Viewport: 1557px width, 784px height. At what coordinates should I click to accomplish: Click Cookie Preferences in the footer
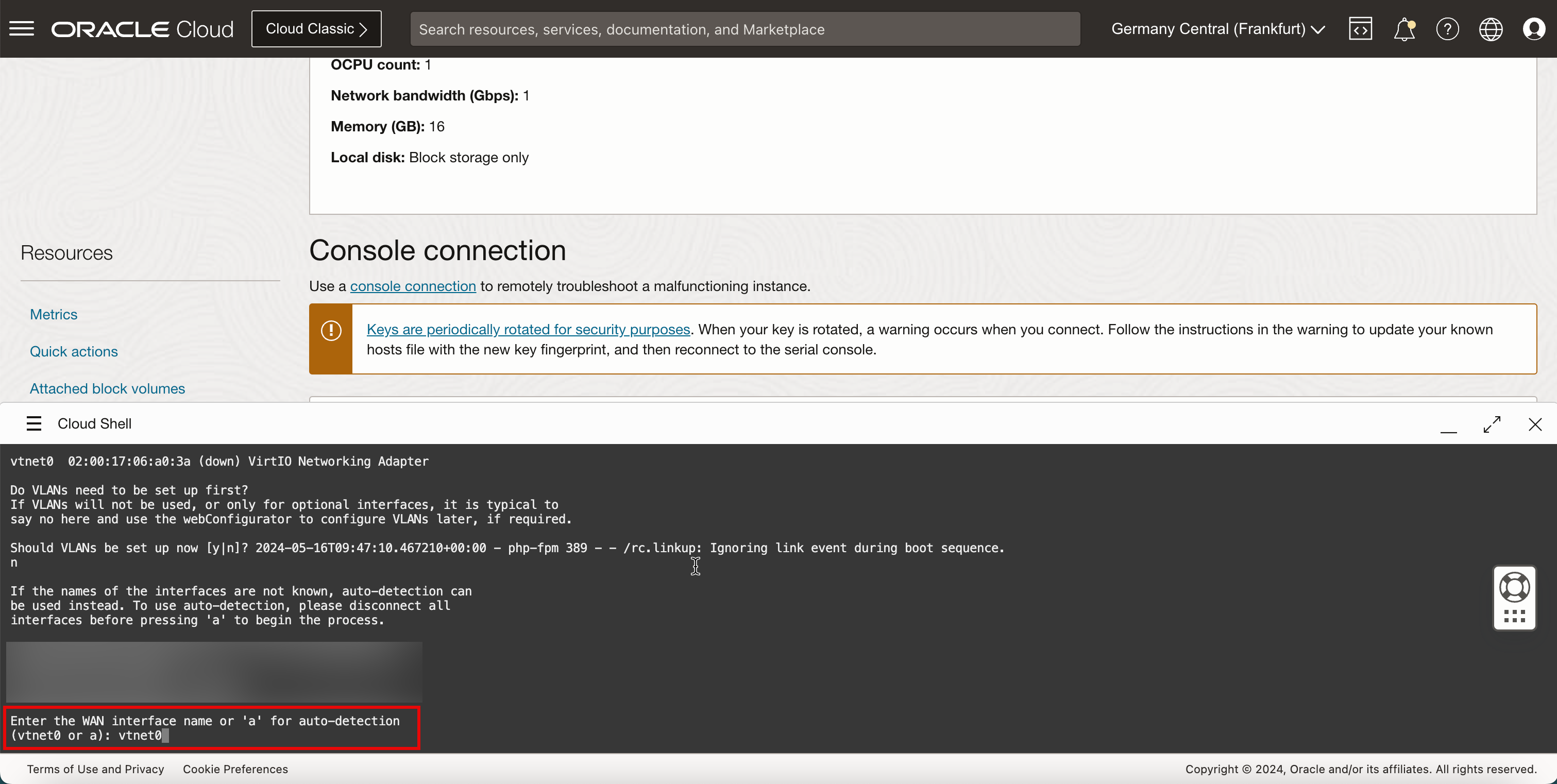coord(235,769)
